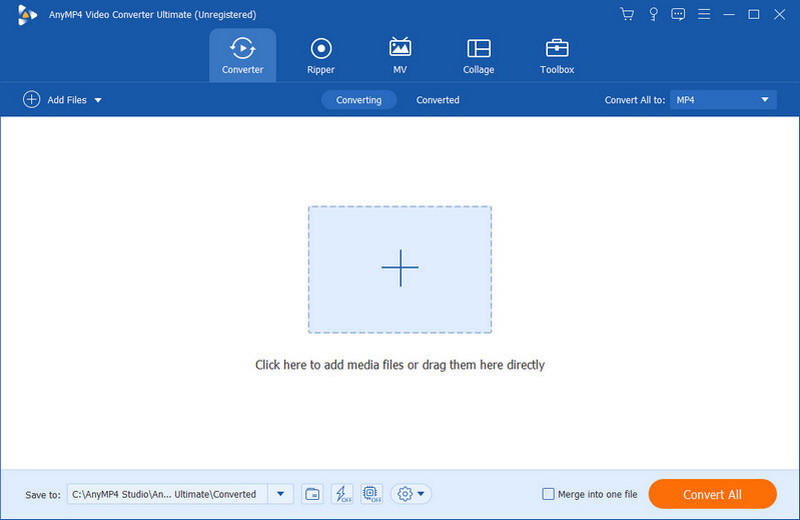Screen dimensions: 800x520
Task: Expand the Add Files dropdown arrow
Action: [x=98, y=100]
